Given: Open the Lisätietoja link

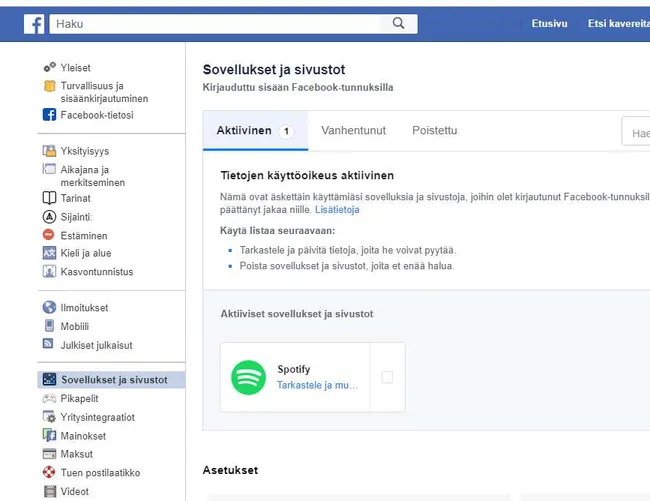Looking at the screenshot, I should [x=337, y=210].
